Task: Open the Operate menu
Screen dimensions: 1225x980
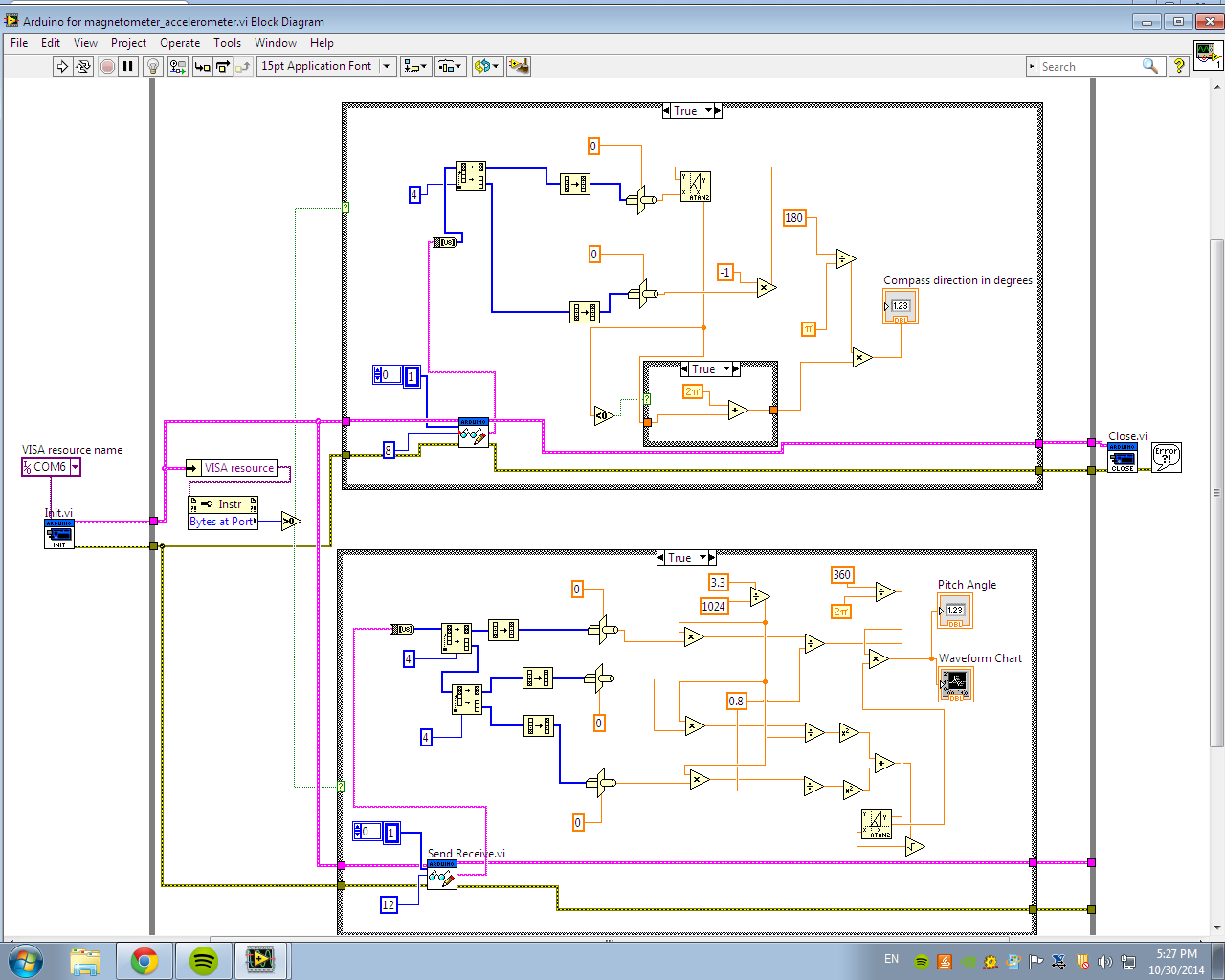Action: click(x=180, y=43)
